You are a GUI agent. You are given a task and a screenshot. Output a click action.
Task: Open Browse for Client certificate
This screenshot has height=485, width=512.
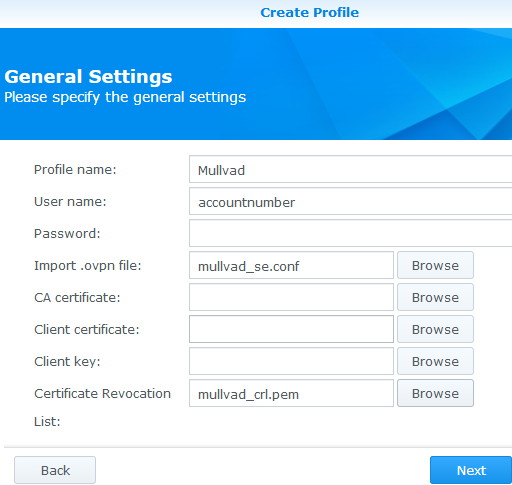click(435, 329)
